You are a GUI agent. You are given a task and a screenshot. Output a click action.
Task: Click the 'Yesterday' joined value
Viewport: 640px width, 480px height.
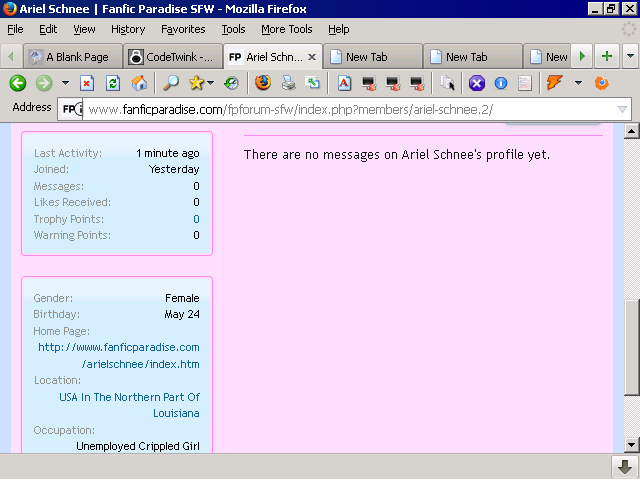pyautogui.click(x=174, y=169)
